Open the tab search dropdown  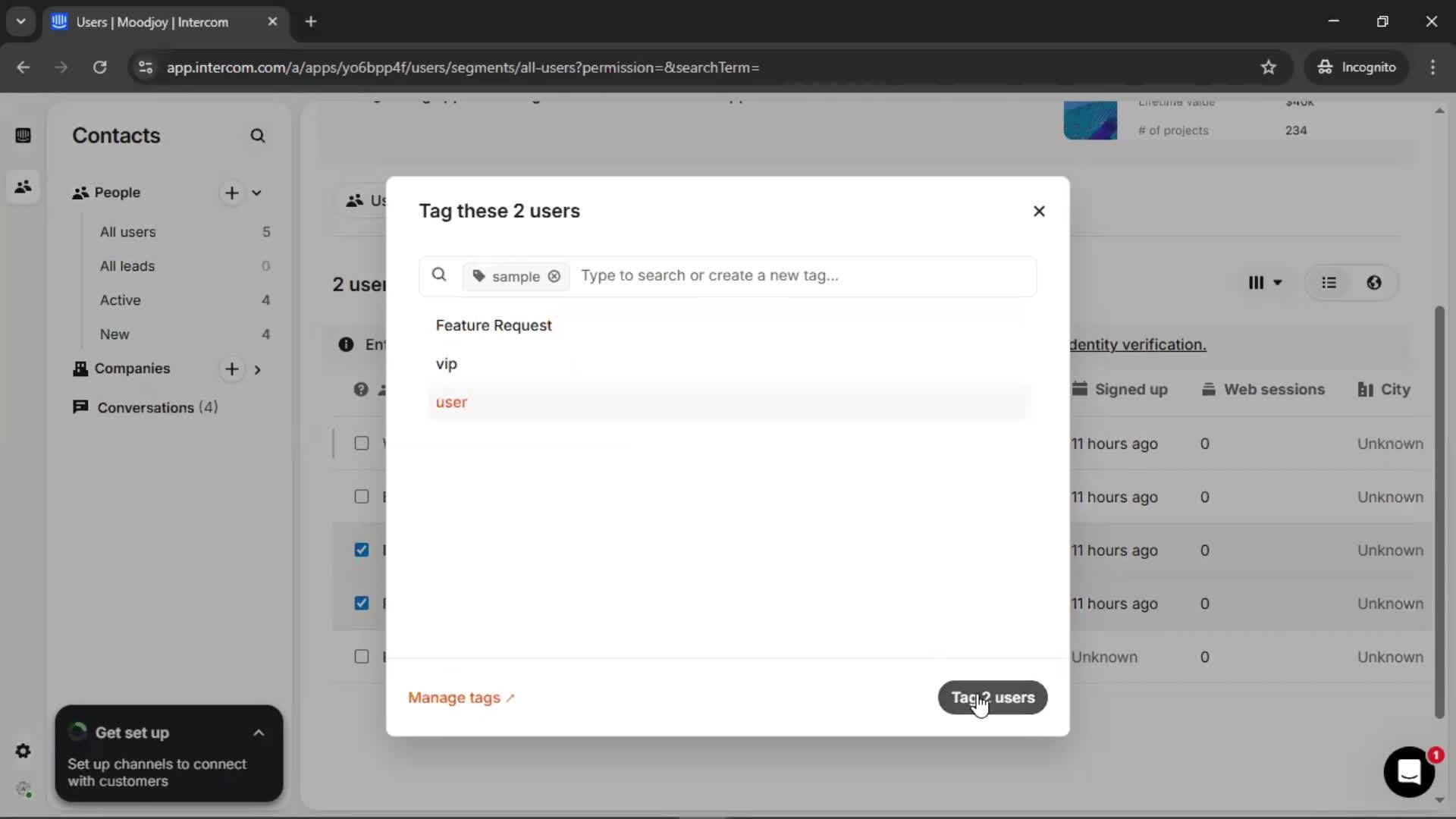pos(21,22)
